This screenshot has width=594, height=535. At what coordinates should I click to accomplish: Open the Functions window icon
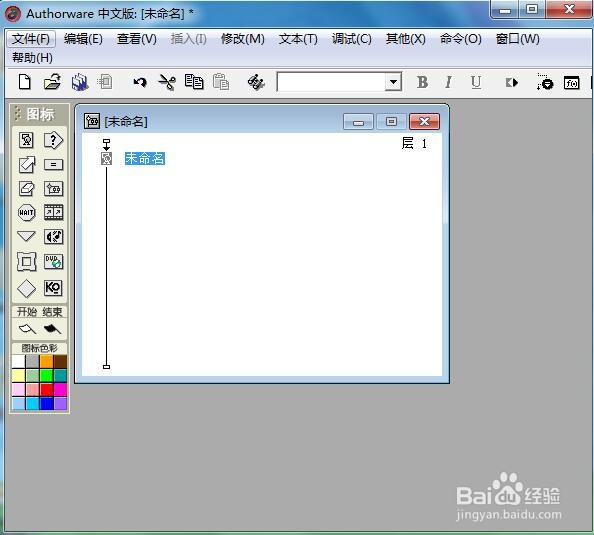click(571, 83)
